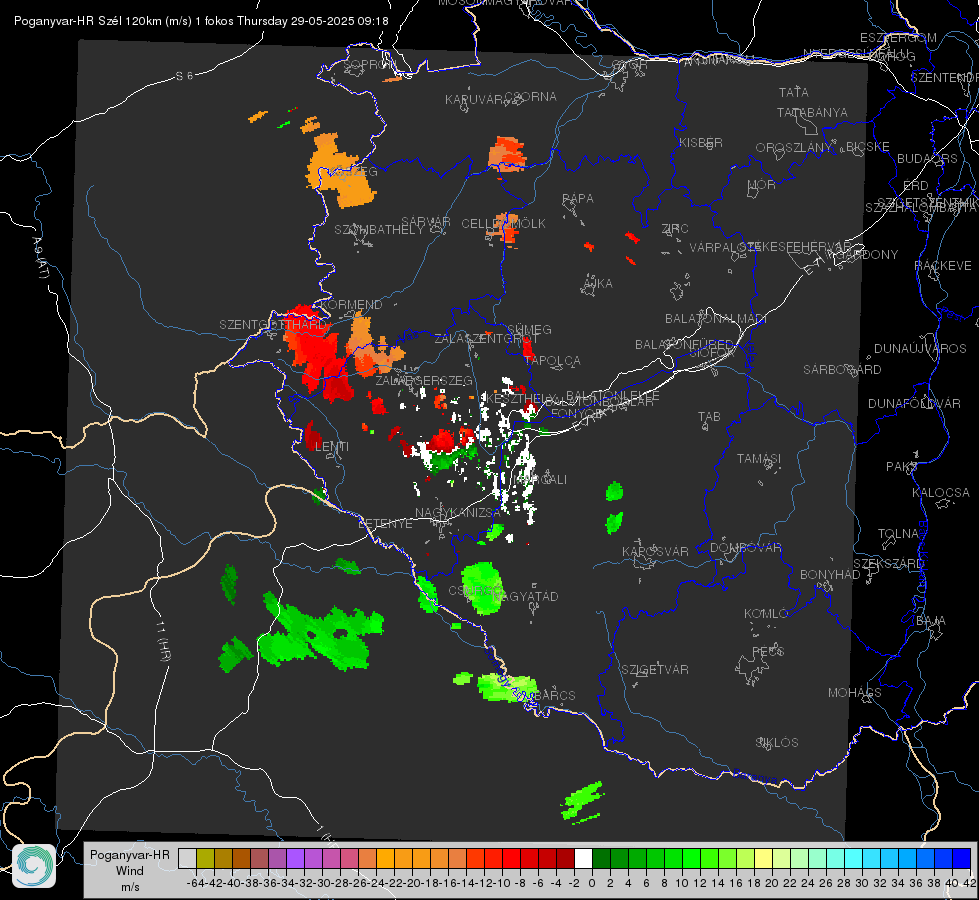Screen dimensions: 979x900
Task: Click the SIKLOS city label
Action: [777, 743]
